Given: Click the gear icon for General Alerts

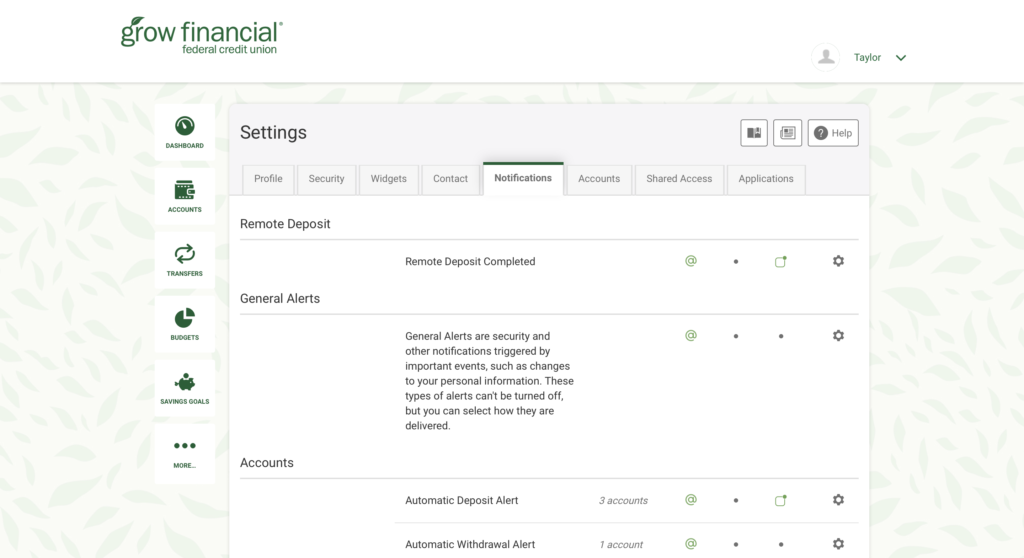Looking at the screenshot, I should point(838,336).
